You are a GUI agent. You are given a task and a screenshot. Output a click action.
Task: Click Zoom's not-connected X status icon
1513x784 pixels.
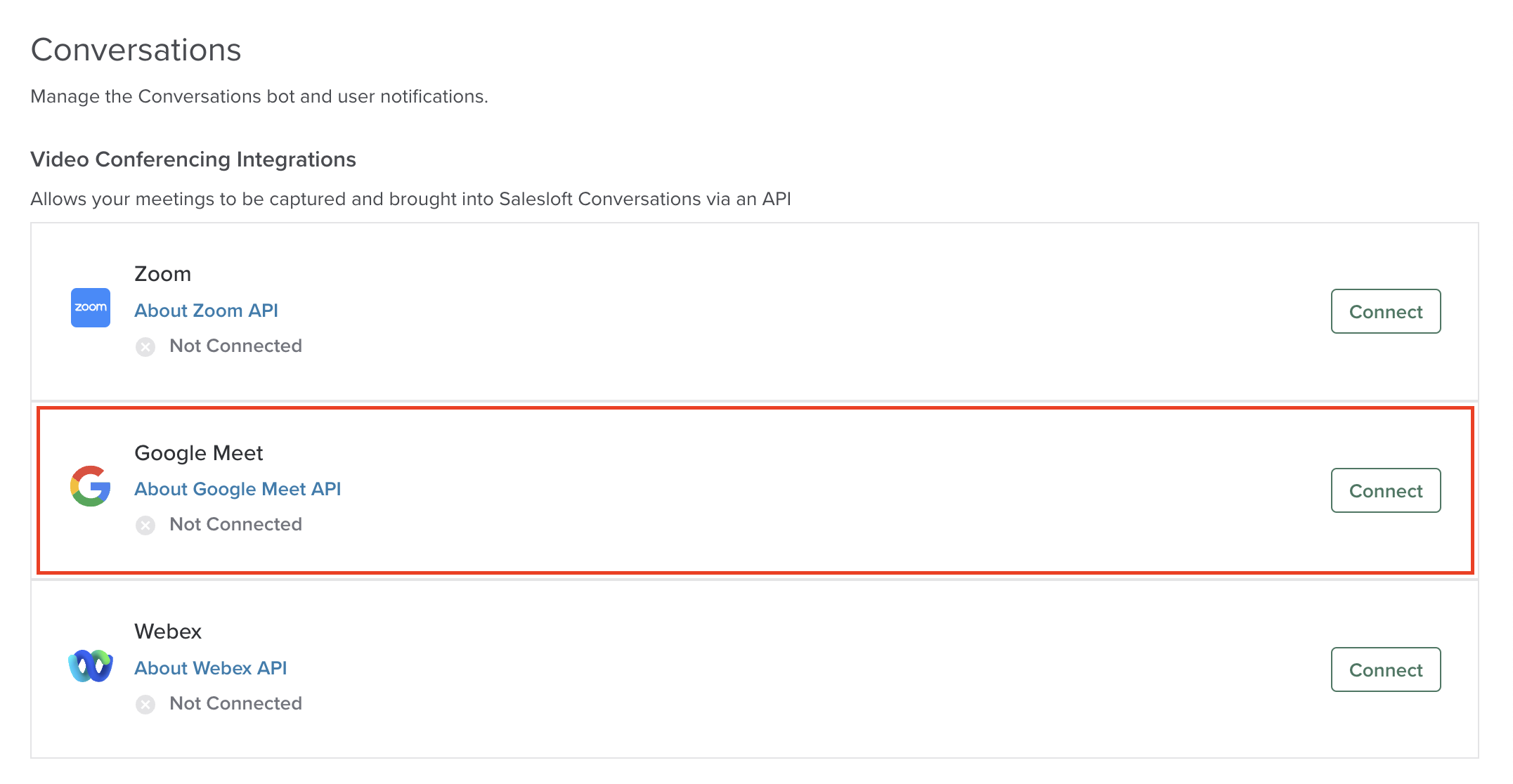point(145,347)
